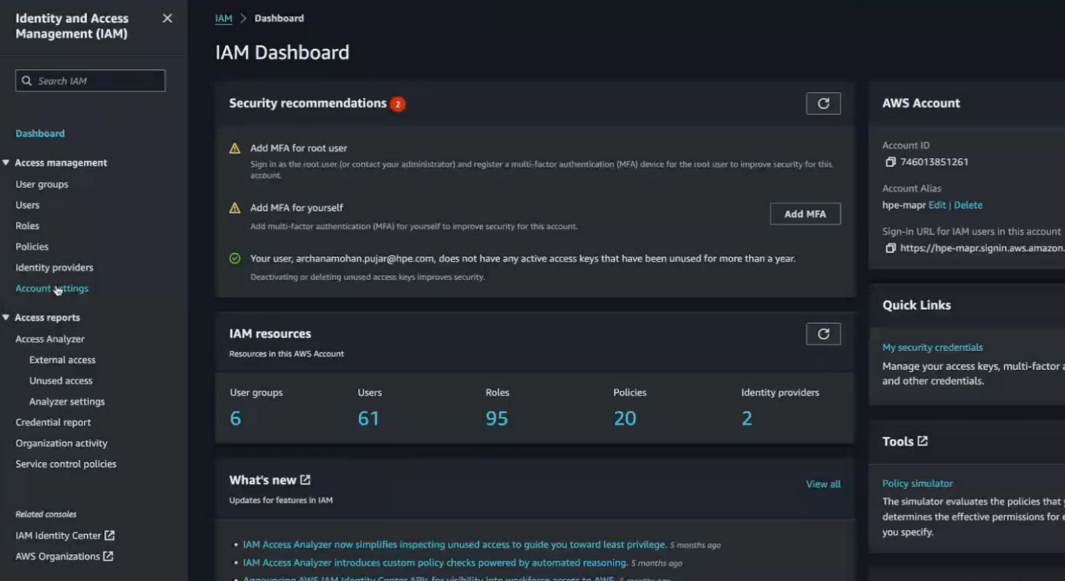Collapse the Access reports section
The height and width of the screenshot is (581, 1065).
[6, 317]
